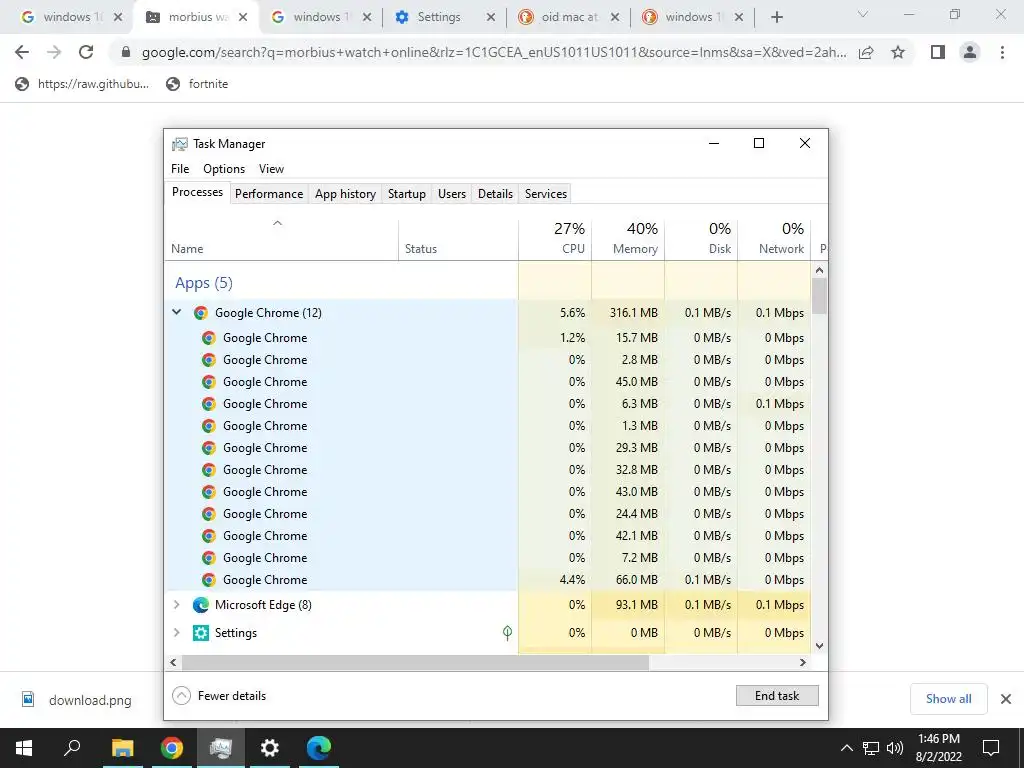The height and width of the screenshot is (768, 1024).
Task: Switch to the Performance tab
Action: tap(269, 193)
